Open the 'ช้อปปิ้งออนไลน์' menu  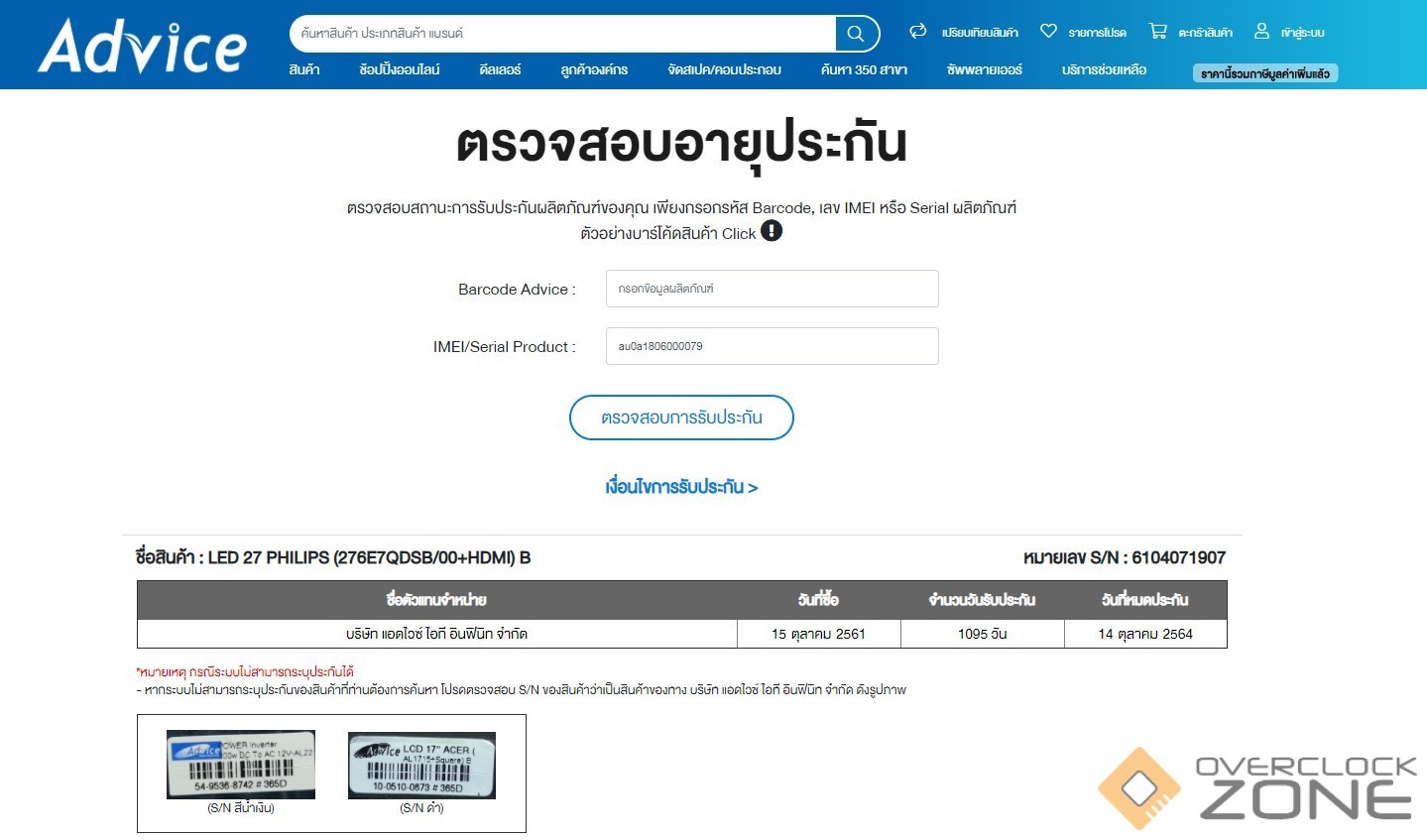(x=400, y=69)
